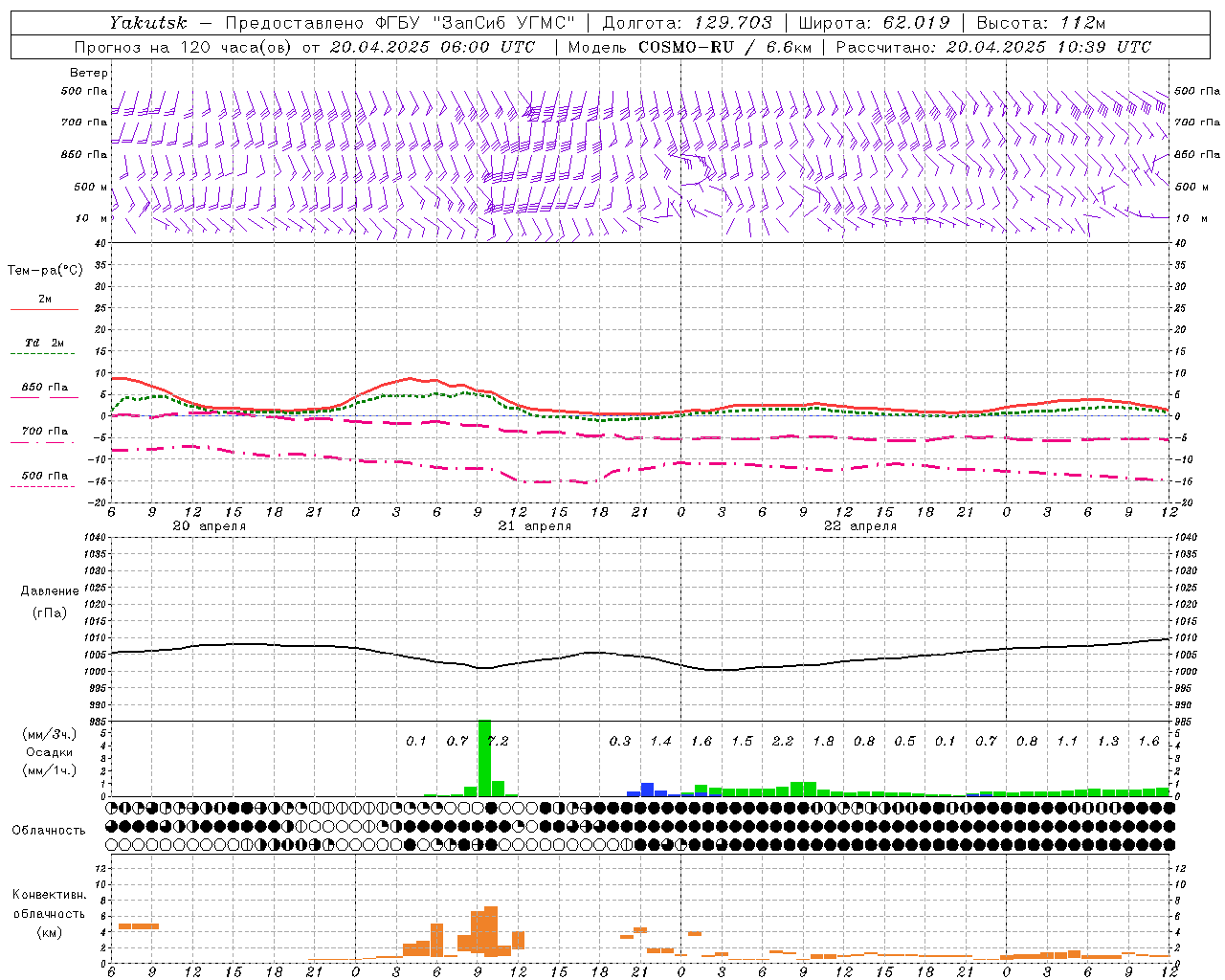
Task: Click the 1.1 precipitation total value
Action: pyautogui.click(x=1067, y=741)
